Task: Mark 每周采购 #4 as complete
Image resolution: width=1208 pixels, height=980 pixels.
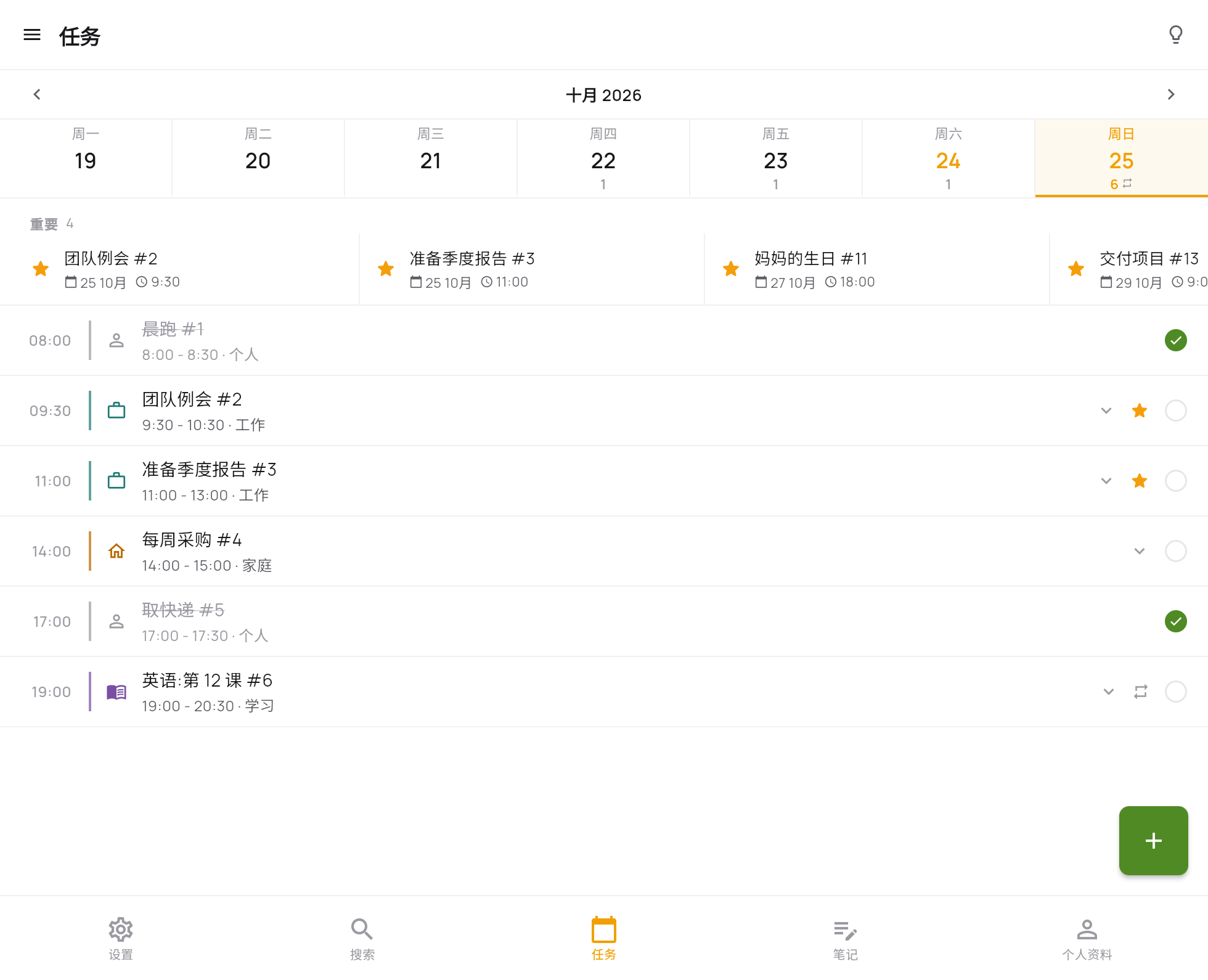Action: tap(1176, 551)
